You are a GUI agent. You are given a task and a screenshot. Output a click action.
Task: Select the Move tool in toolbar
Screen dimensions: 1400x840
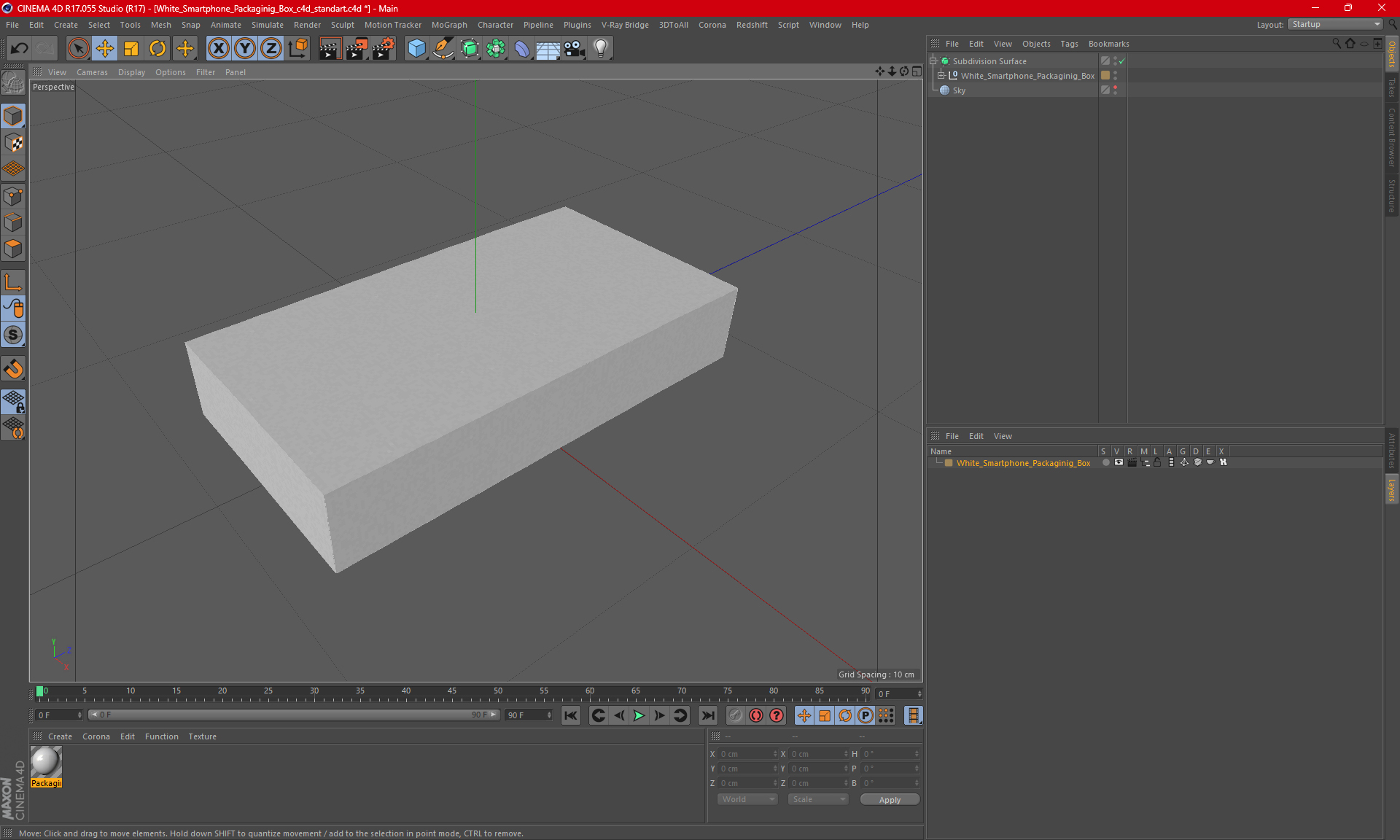click(105, 49)
